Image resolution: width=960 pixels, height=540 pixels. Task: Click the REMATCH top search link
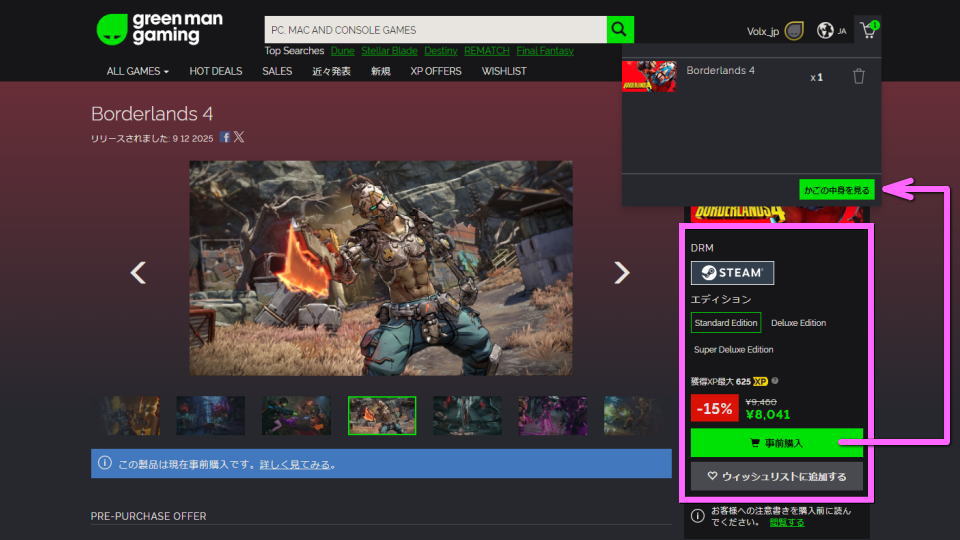pos(487,51)
